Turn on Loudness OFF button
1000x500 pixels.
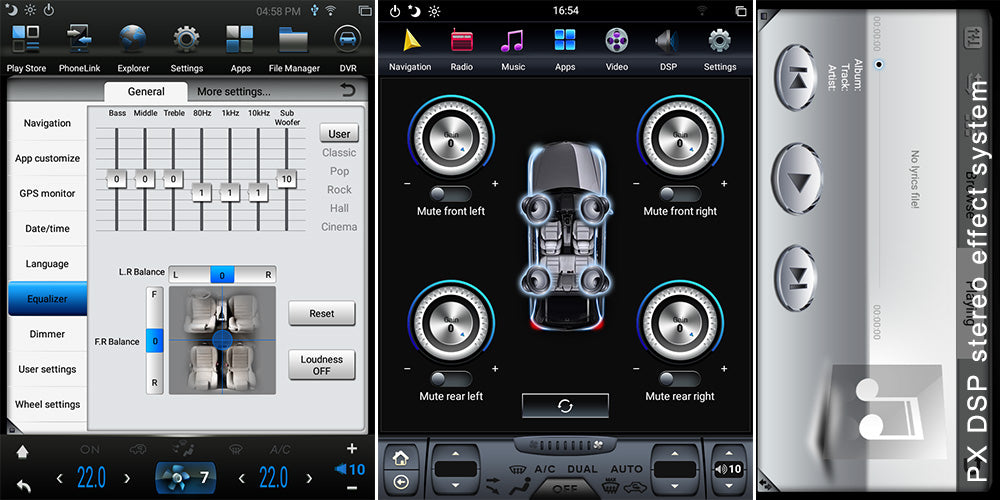tap(321, 365)
